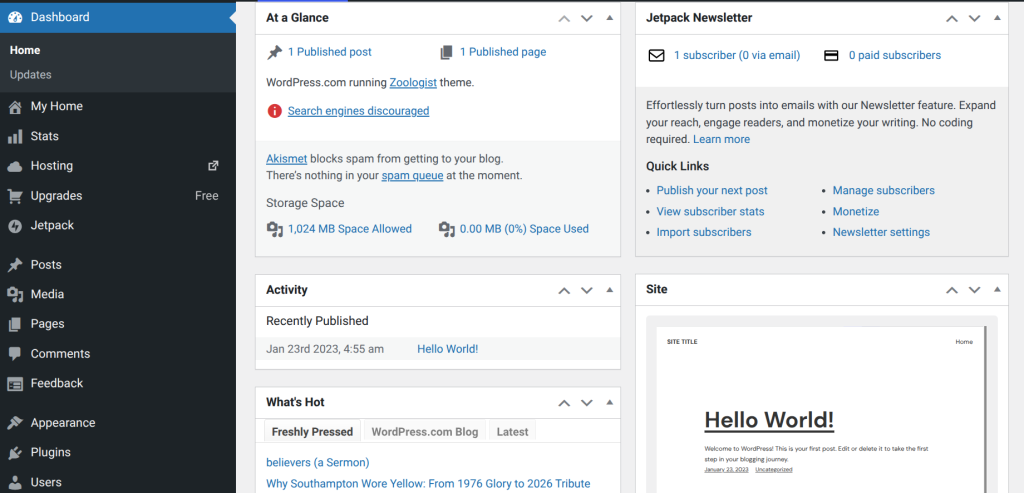Click the Plugins plug icon
The image size is (1024, 493).
coord(15,453)
